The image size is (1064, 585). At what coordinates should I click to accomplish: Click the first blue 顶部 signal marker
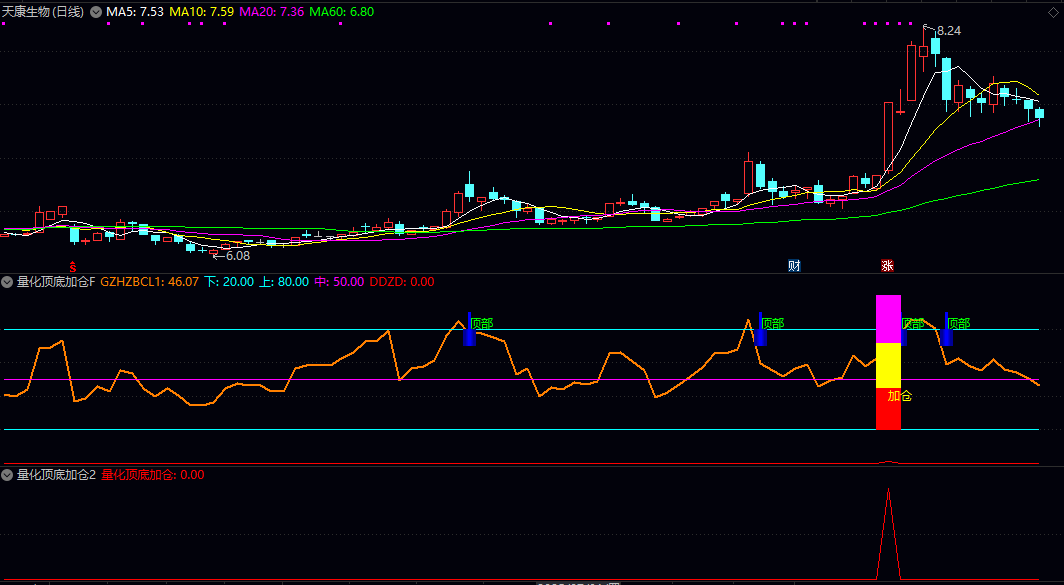469,330
